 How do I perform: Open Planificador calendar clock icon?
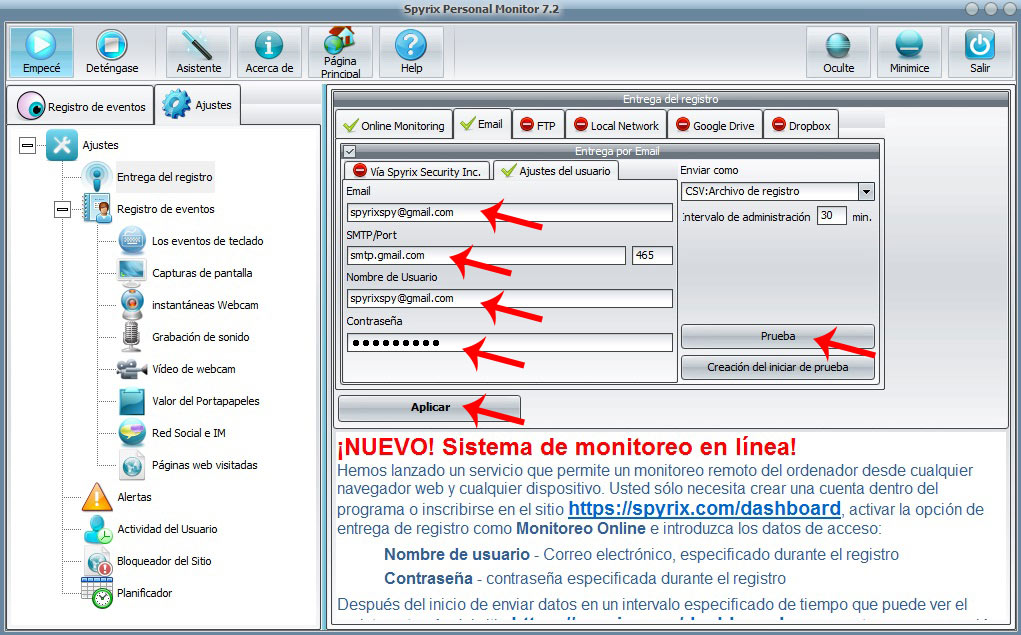97,593
